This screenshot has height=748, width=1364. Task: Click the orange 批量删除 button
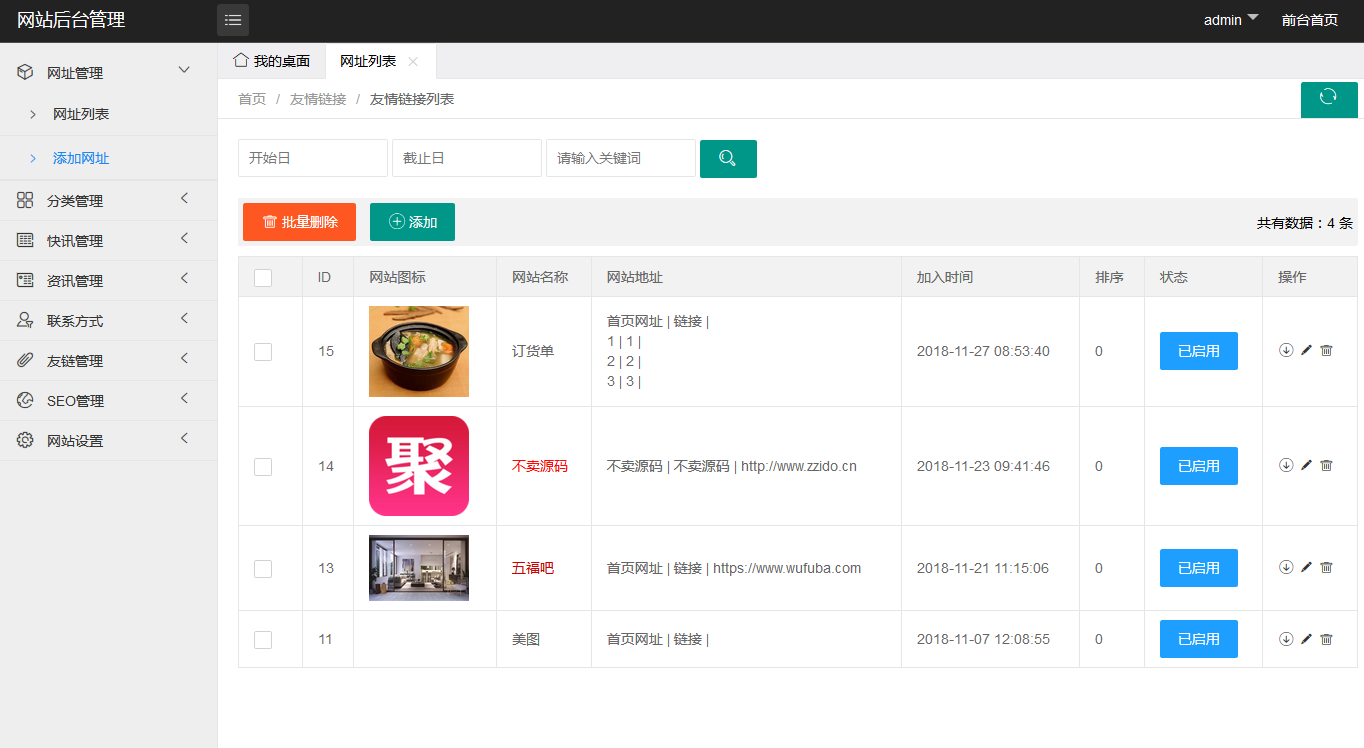(x=299, y=222)
